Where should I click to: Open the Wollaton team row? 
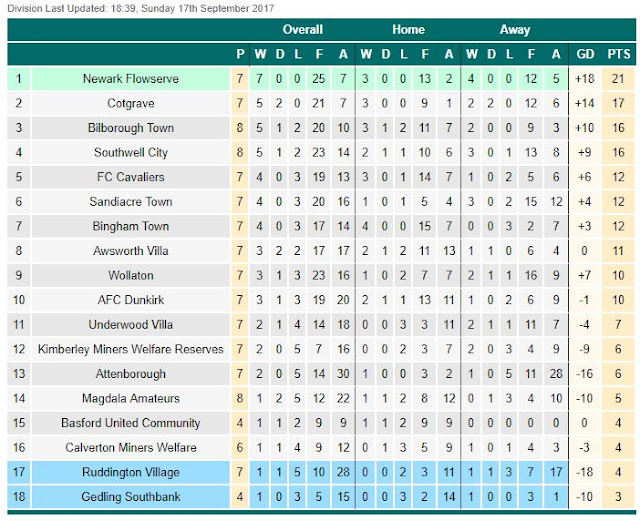(x=130, y=275)
